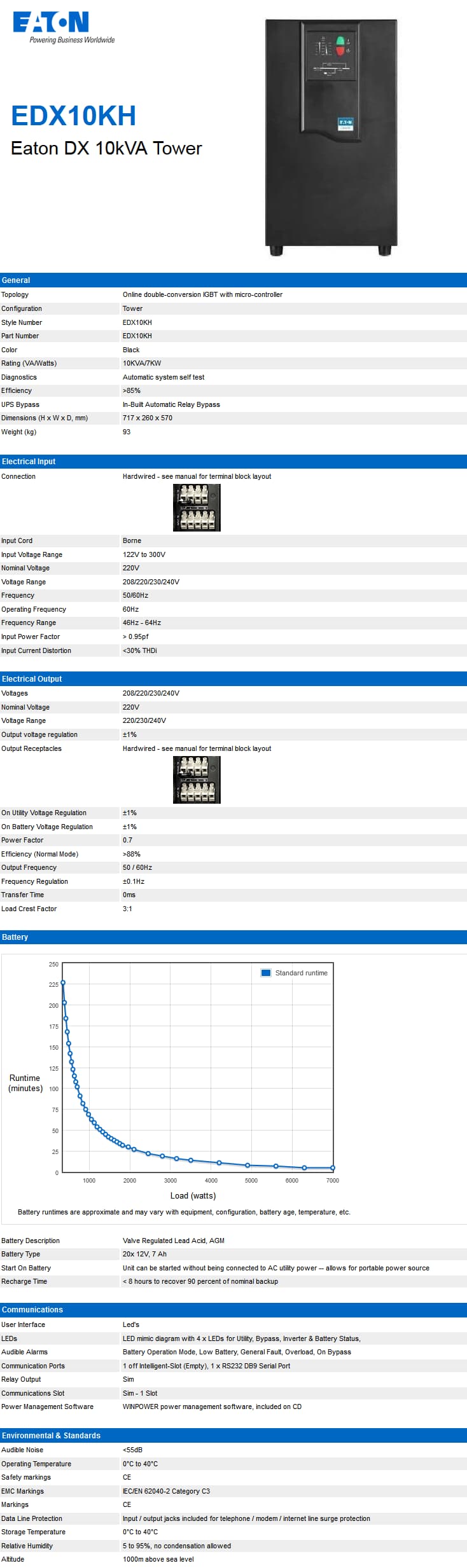This screenshot has height=1568, width=467.
Task: Select Operating Temperature '0°C to 40°C'
Action: (x=140, y=1464)
